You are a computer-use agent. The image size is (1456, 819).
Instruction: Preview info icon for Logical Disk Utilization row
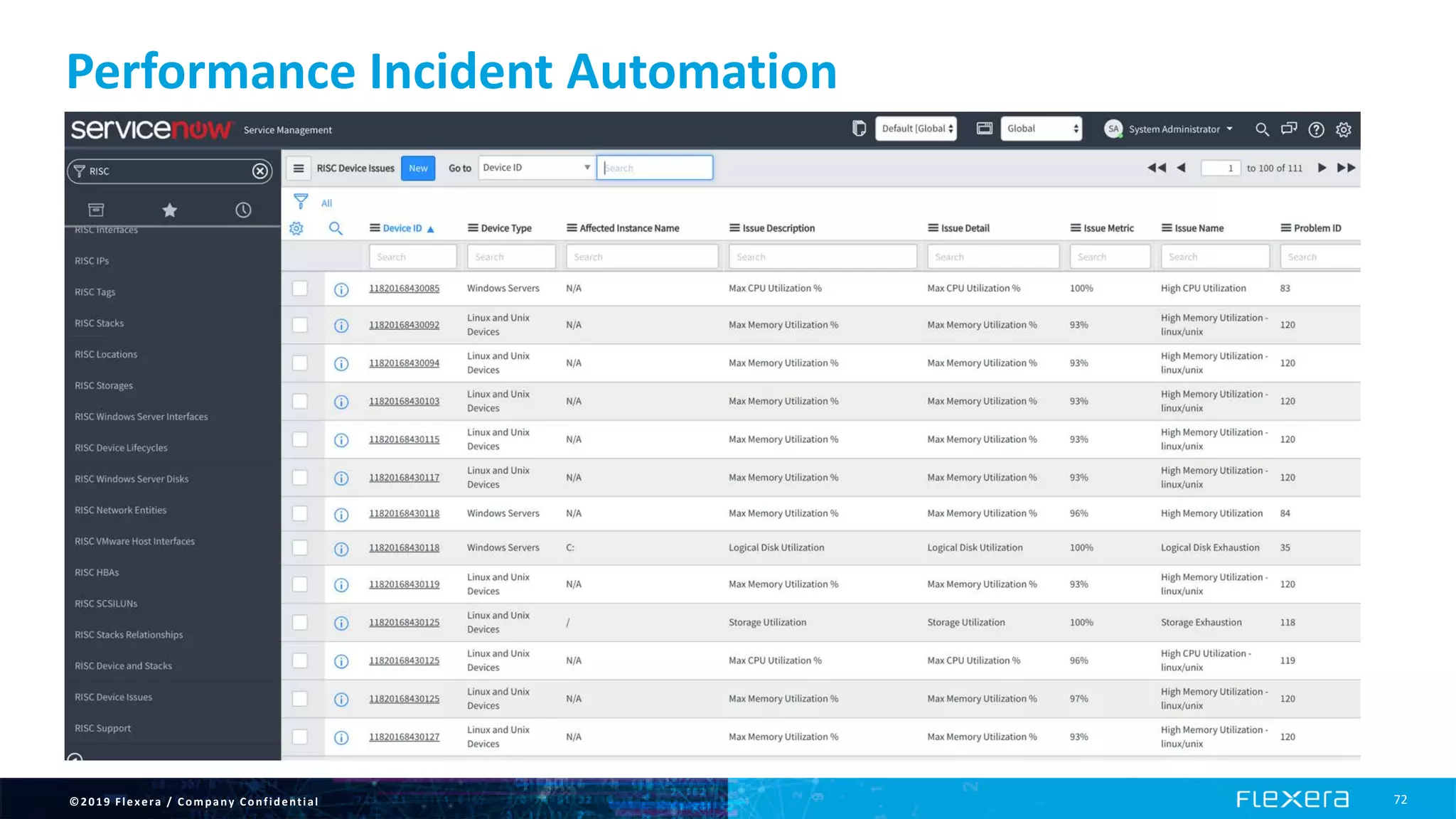click(341, 549)
